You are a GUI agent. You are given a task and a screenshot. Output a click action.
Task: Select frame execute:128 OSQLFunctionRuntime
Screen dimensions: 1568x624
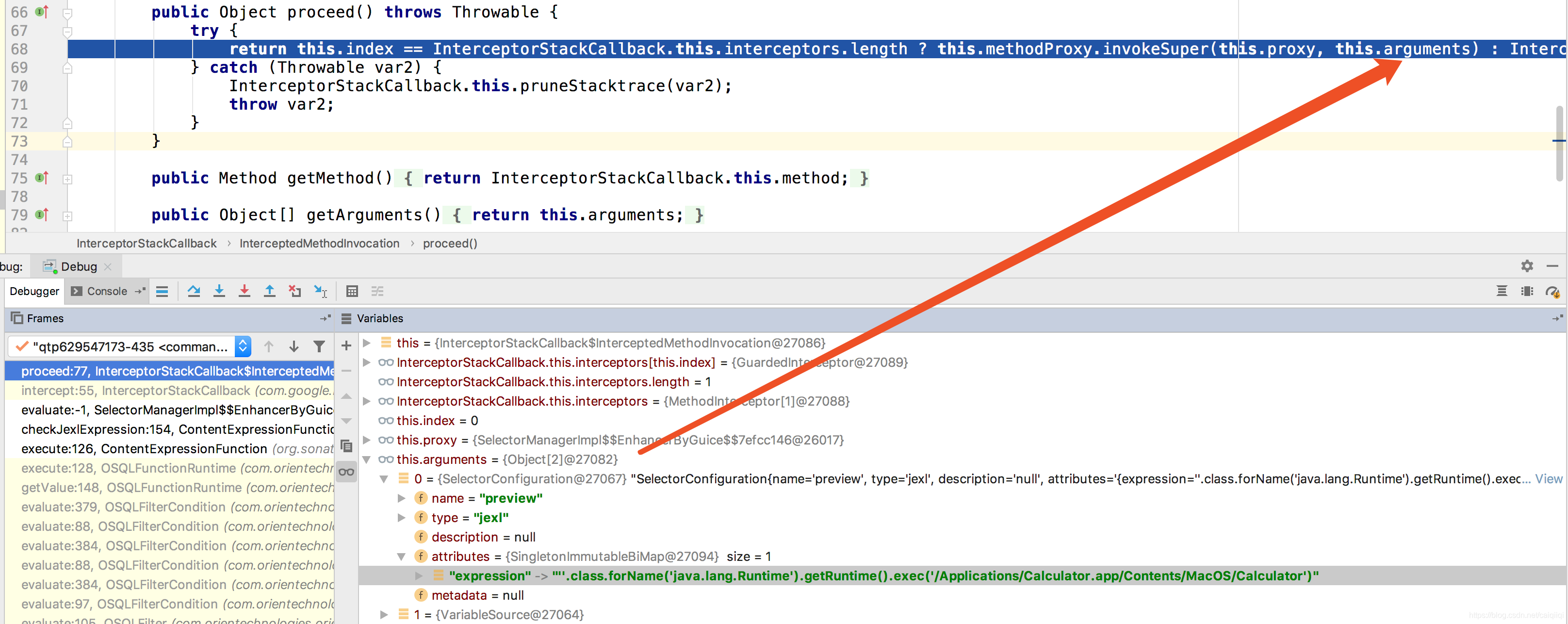[170, 468]
